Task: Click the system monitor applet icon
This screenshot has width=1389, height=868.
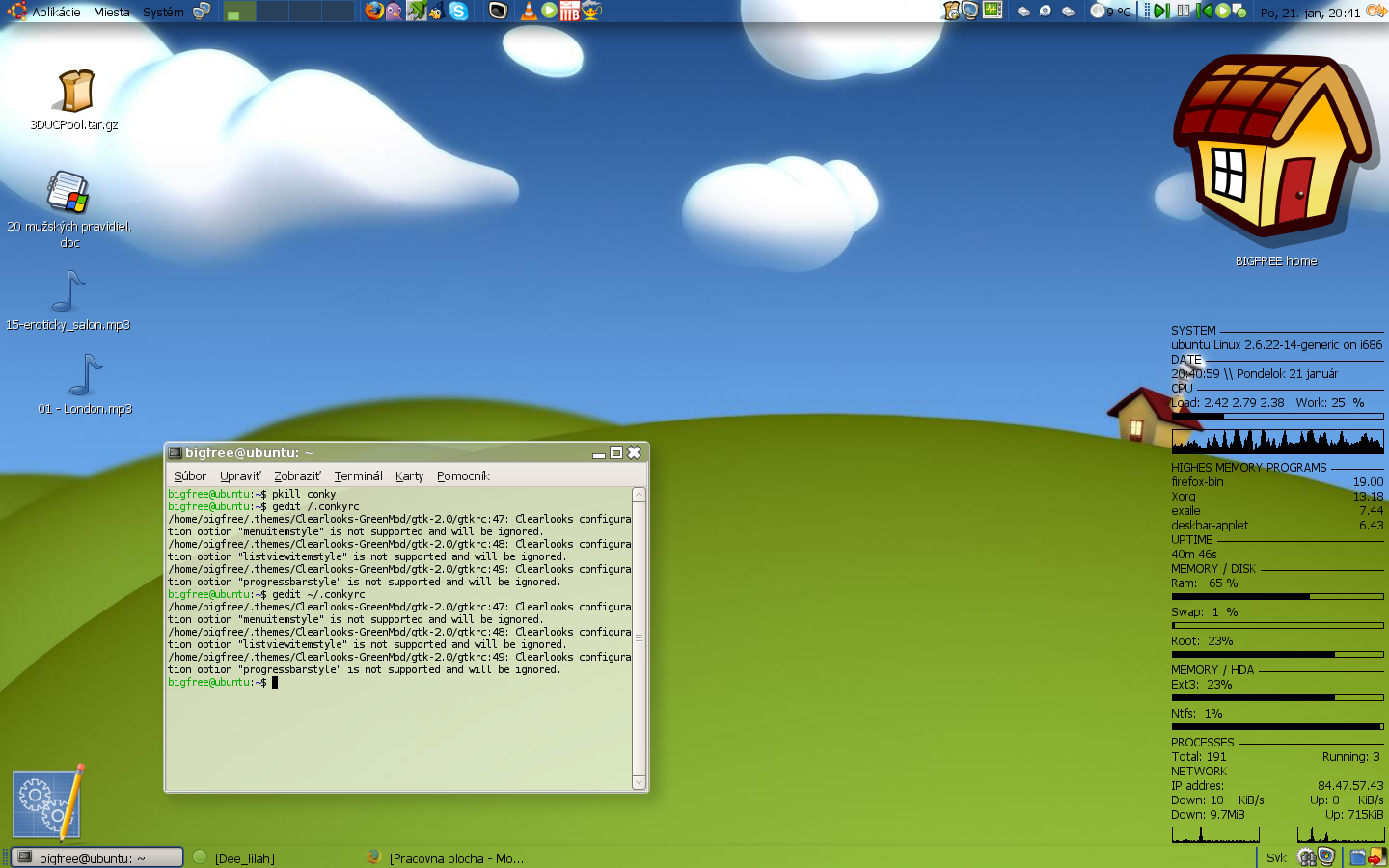Action: tap(993, 11)
